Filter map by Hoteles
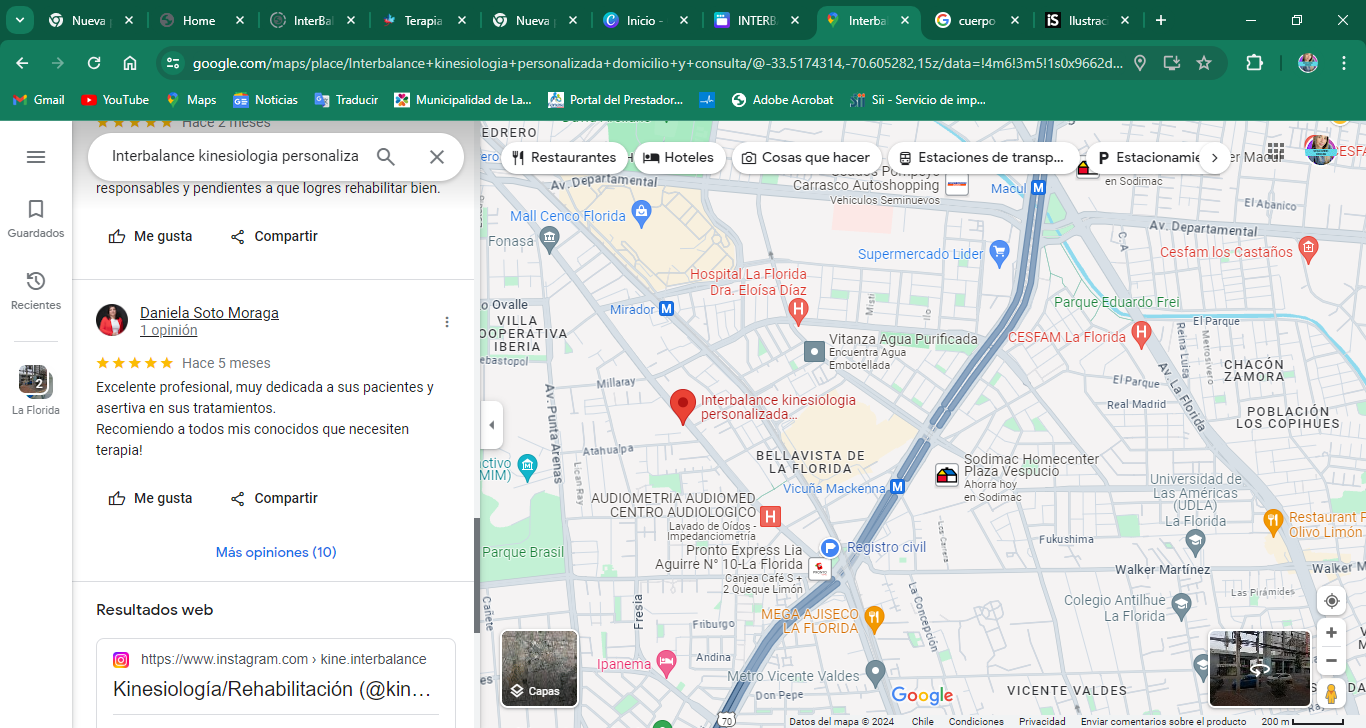The height and width of the screenshot is (728, 1366). 679,157
